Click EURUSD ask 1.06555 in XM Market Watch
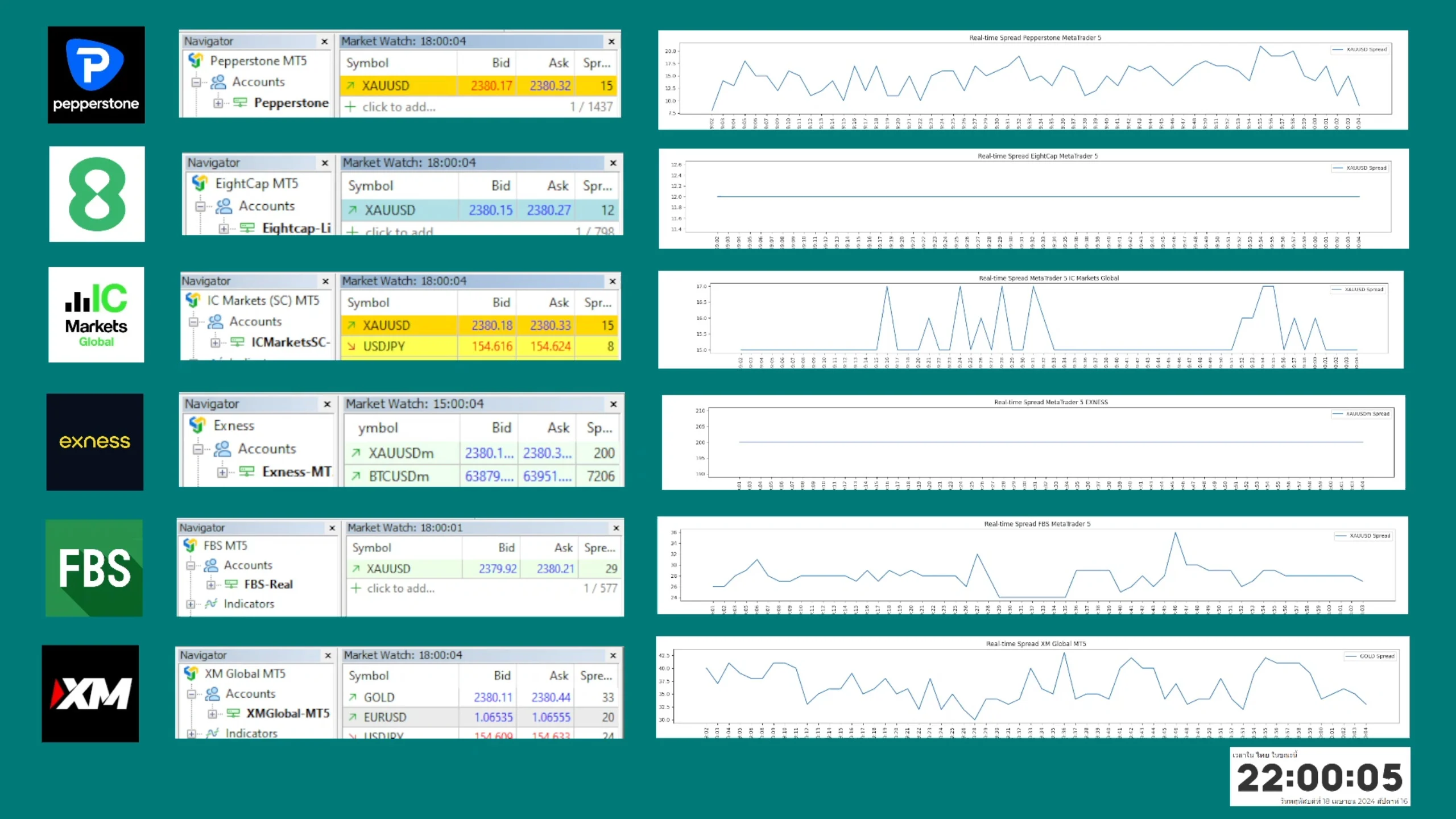Image resolution: width=1456 pixels, height=819 pixels. click(x=551, y=717)
